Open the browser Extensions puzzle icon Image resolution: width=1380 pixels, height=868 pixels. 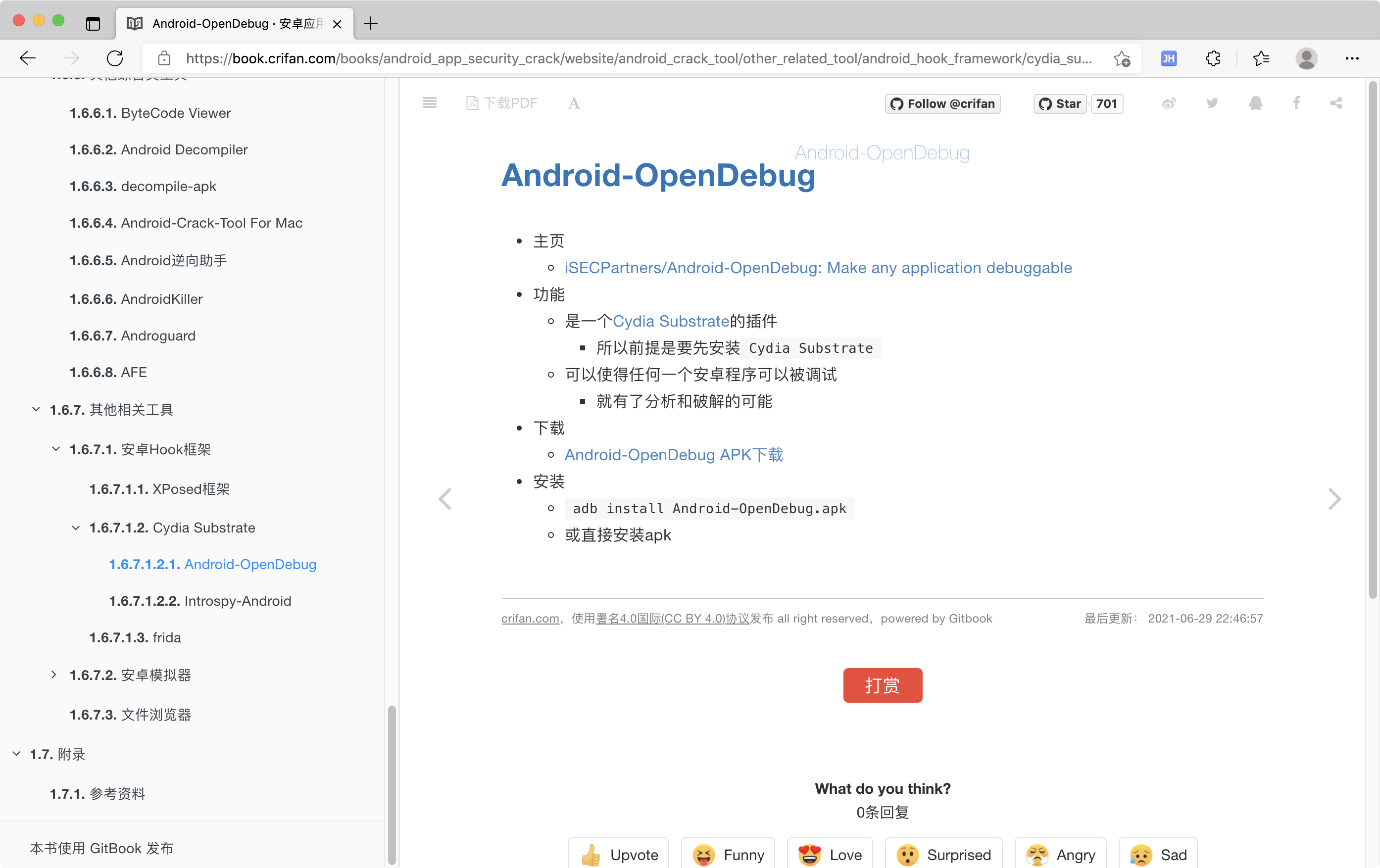(x=1212, y=58)
